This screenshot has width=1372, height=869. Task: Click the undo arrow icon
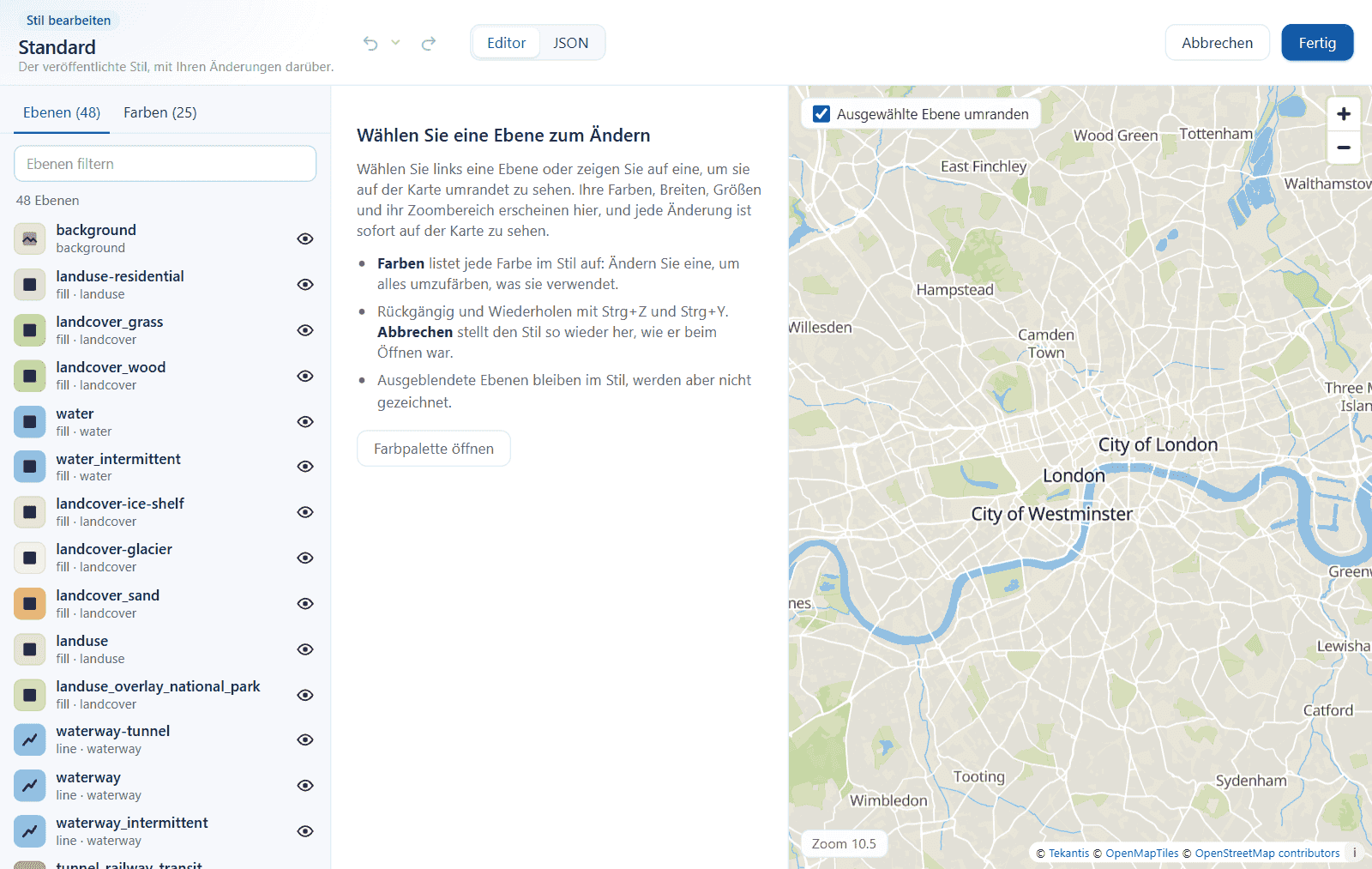coord(370,43)
